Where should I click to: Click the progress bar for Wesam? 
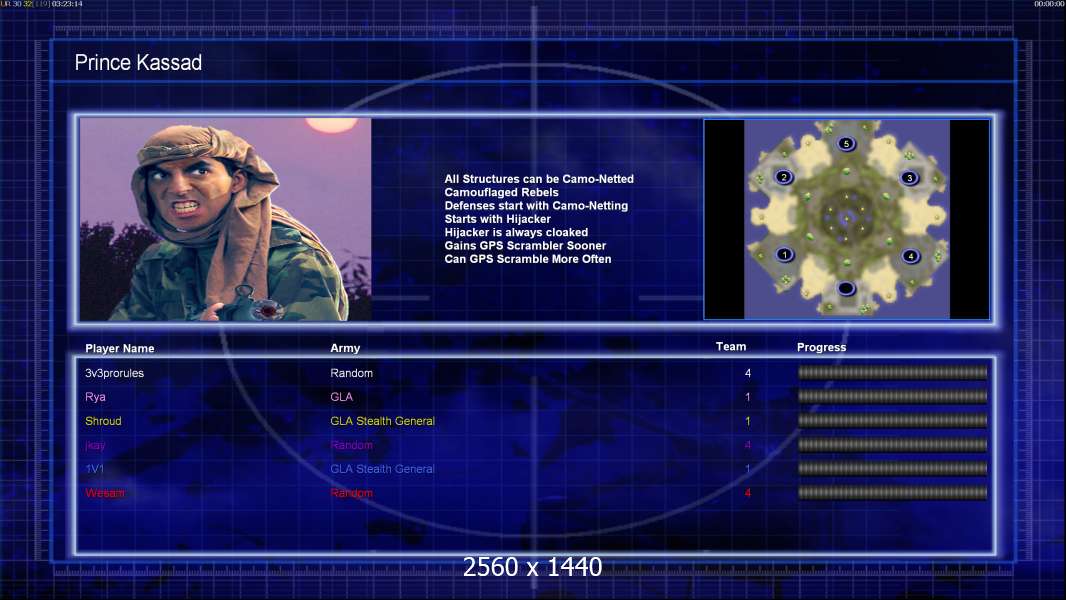pos(893,493)
